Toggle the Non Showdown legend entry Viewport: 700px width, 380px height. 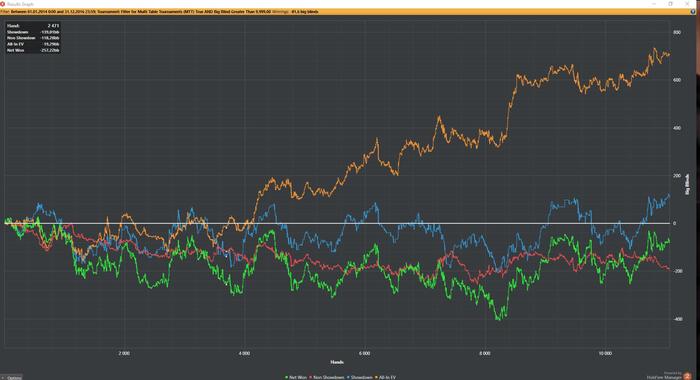click(x=327, y=377)
